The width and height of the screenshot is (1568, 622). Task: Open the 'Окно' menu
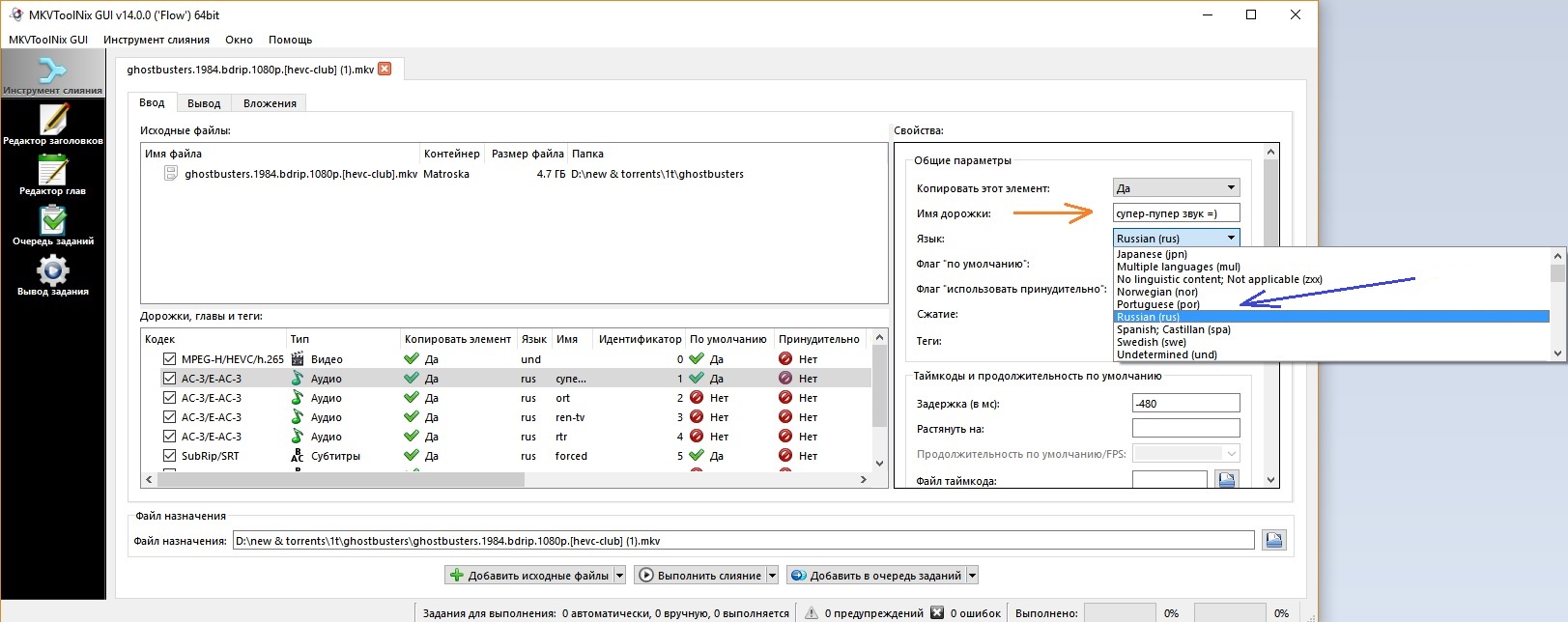(x=239, y=40)
